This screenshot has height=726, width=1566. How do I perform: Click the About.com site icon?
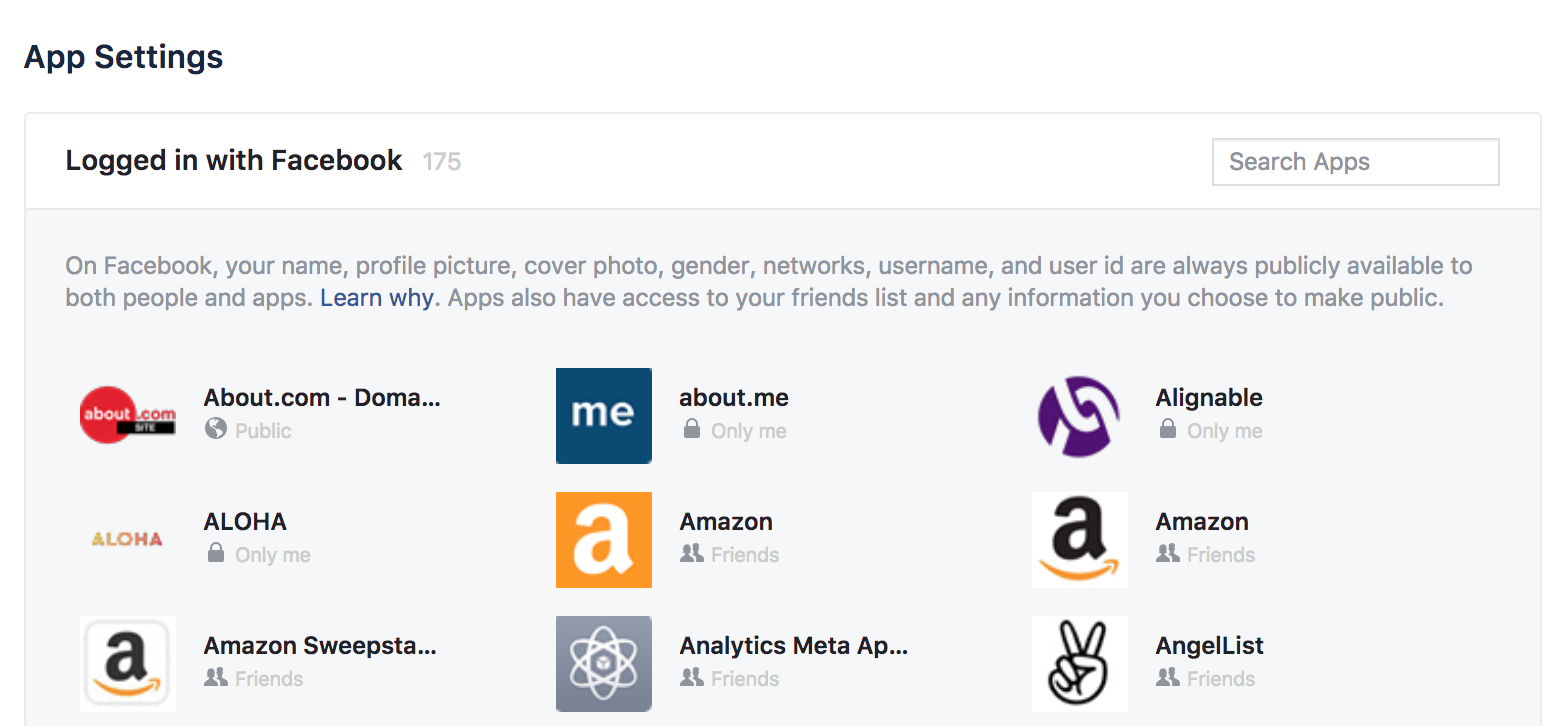(x=127, y=416)
